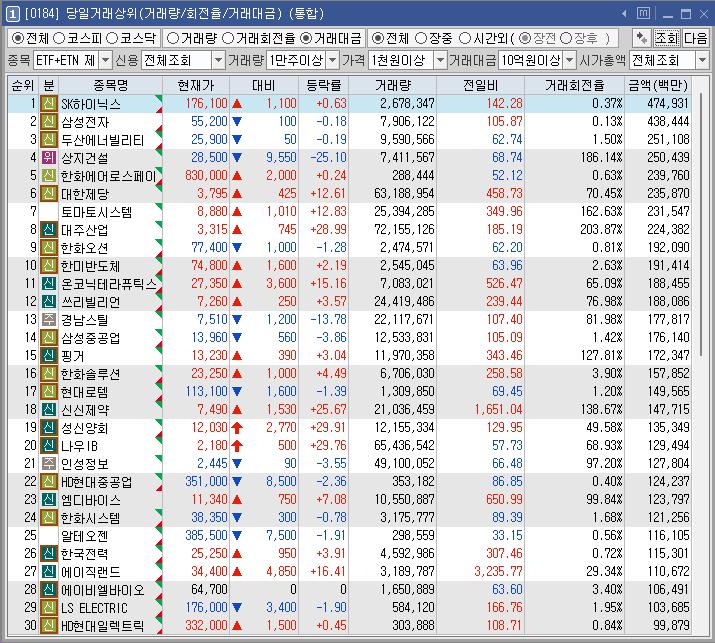Viewport: 715px width, 643px height.
Task: Click the up triangle icon for SK하이닉스
Action: pos(237,104)
